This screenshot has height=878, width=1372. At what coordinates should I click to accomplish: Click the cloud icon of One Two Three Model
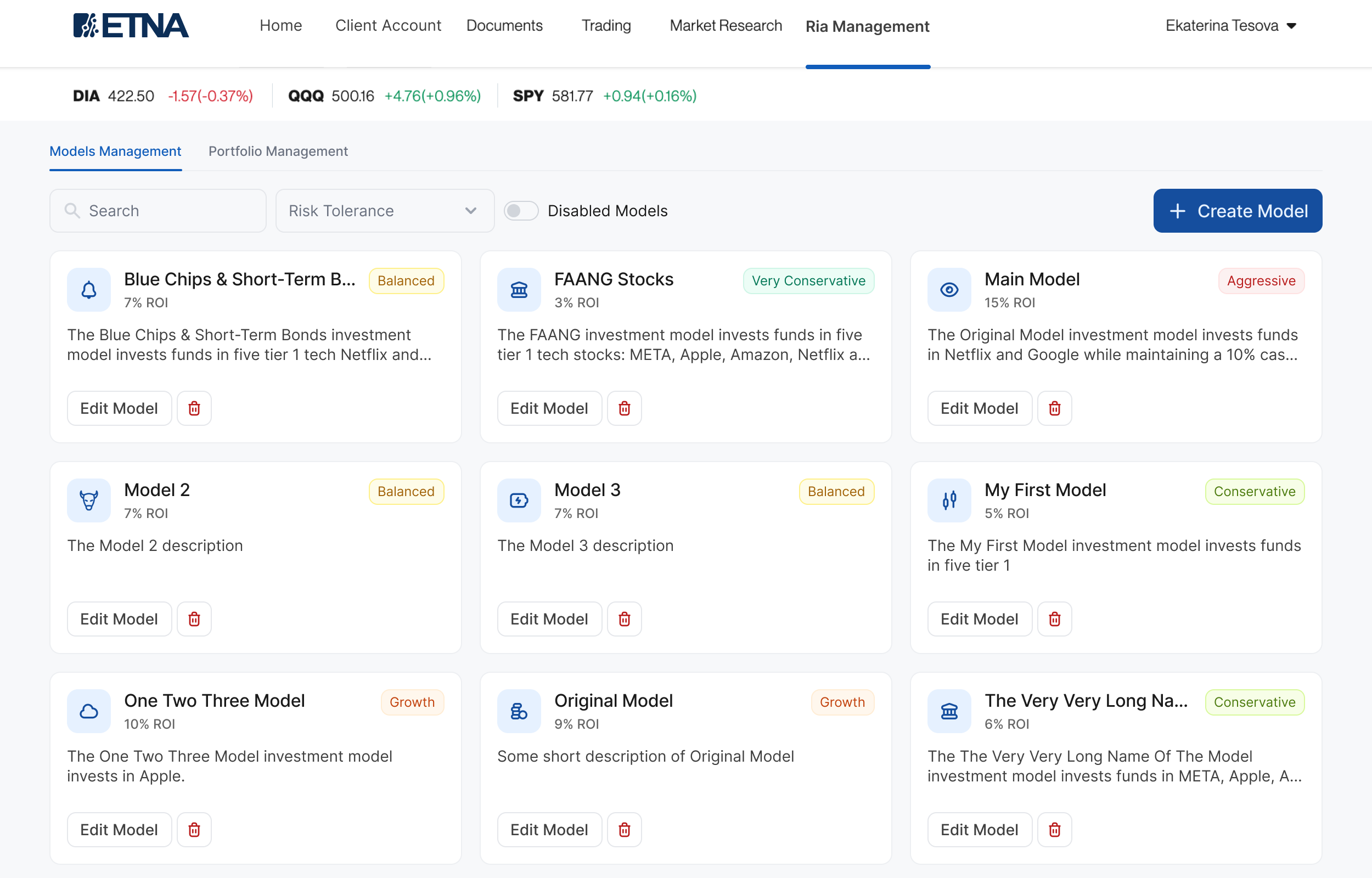tap(89, 711)
